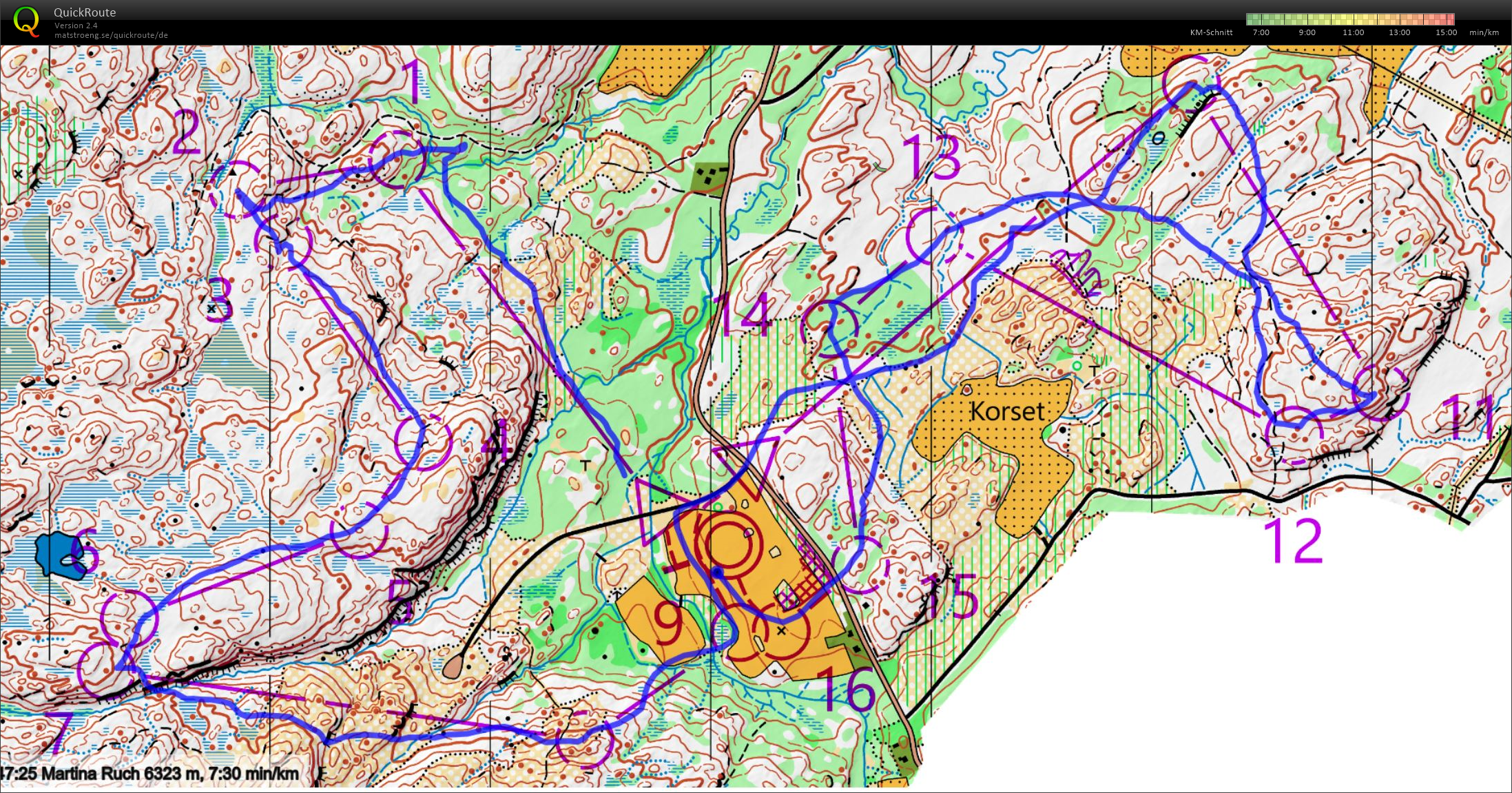The width and height of the screenshot is (1512, 793).
Task: Click the QuickRoute Q logo
Action: pos(26,21)
